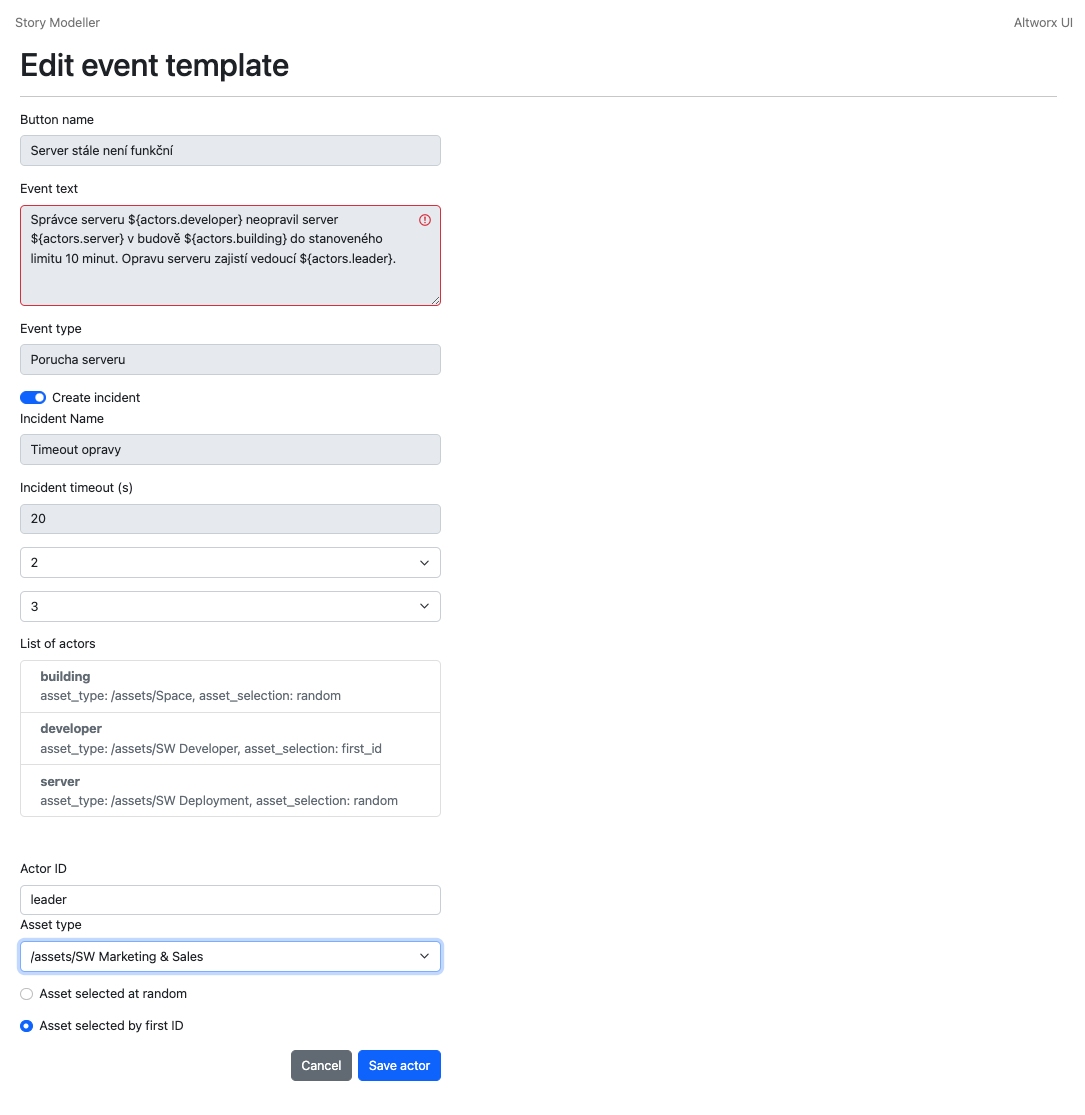The height and width of the screenshot is (1115, 1085).
Task: Focus the Event type field
Action: (x=230, y=360)
